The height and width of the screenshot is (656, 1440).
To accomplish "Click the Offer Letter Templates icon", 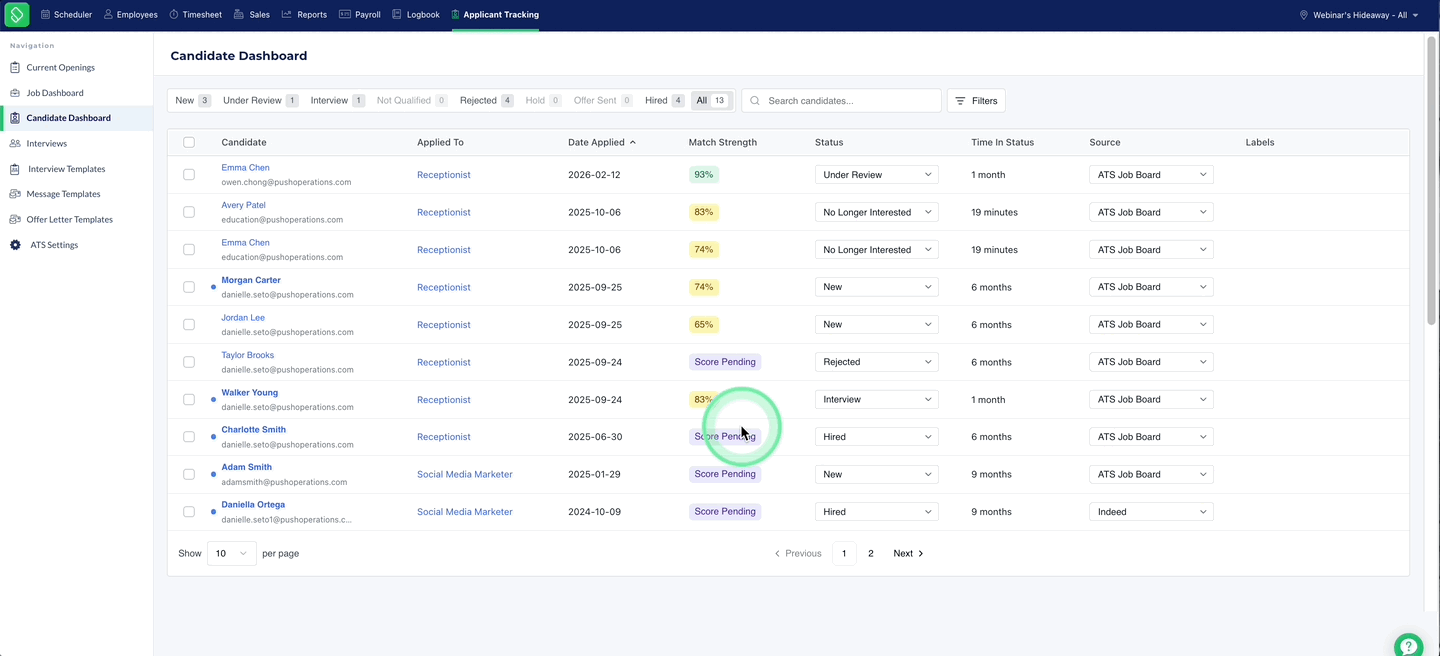I will 15,219.
